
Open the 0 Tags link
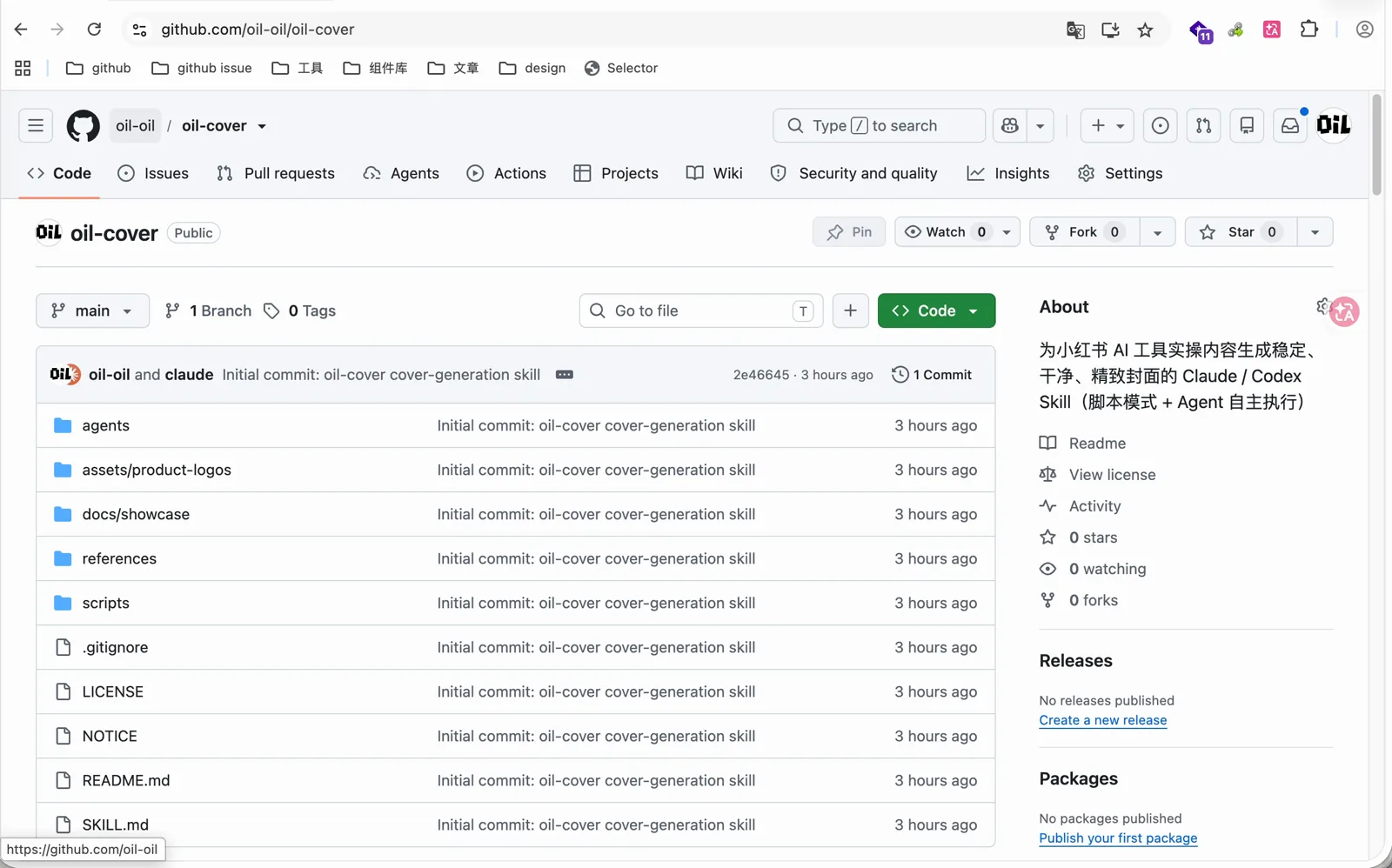coord(300,310)
